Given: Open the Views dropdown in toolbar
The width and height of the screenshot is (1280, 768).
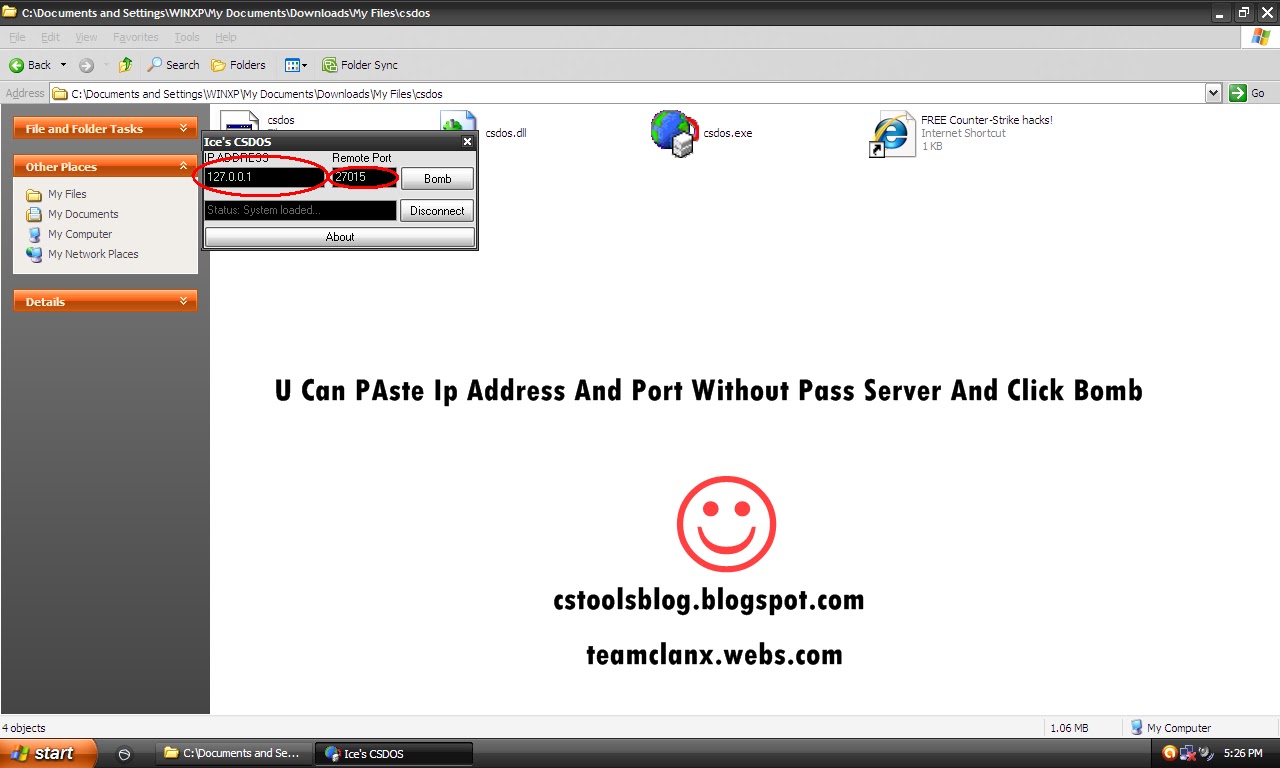Looking at the screenshot, I should [x=296, y=65].
